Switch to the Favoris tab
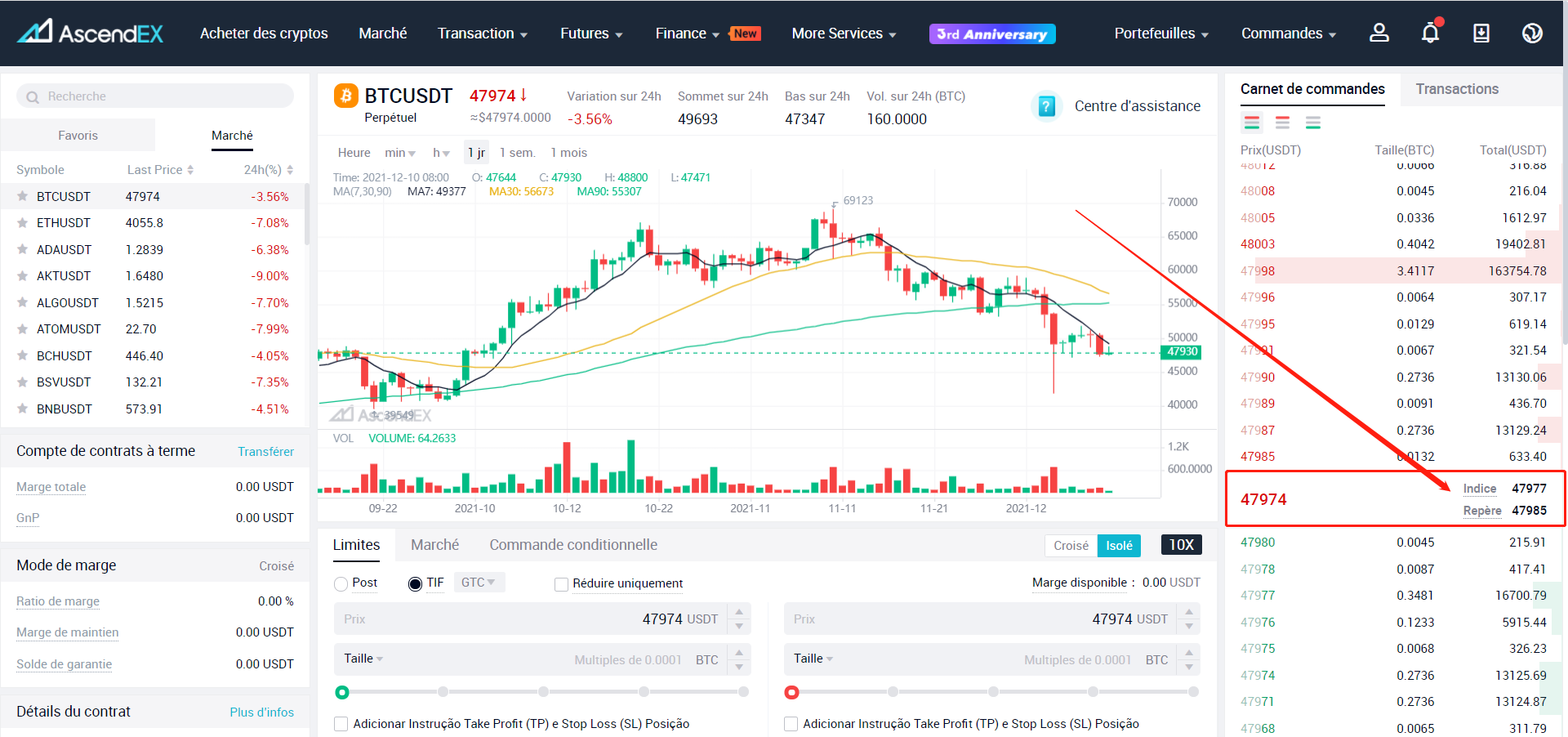The width and height of the screenshot is (1568, 737). click(78, 136)
